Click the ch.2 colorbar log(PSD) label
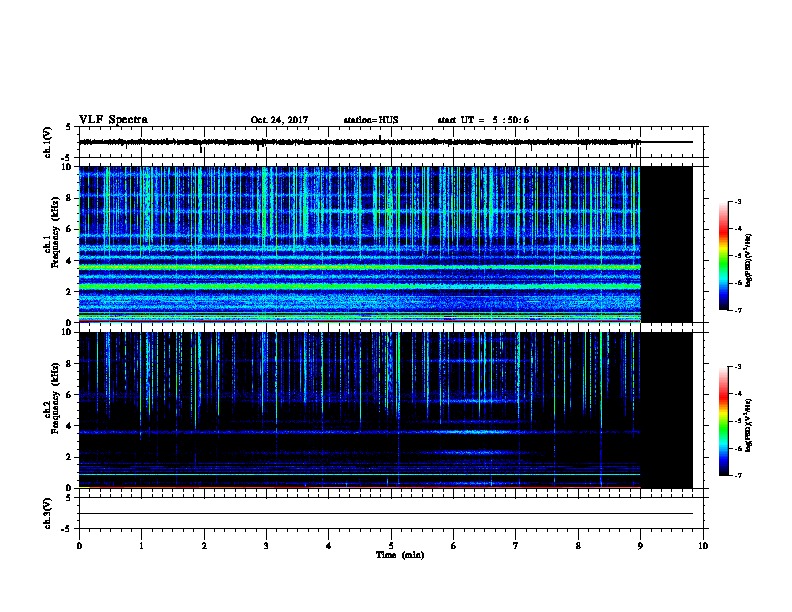The height and width of the screenshot is (612, 792). coord(748,425)
